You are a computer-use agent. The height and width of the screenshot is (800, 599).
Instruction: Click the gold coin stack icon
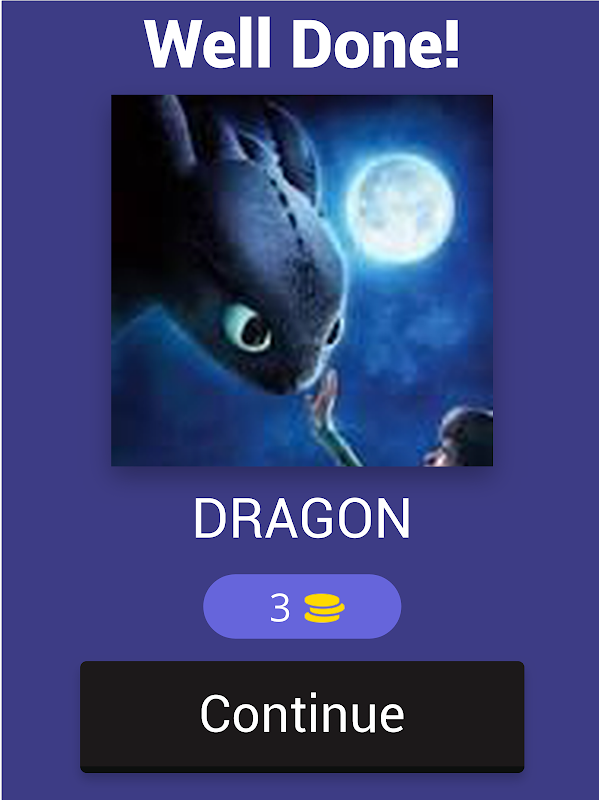pos(324,608)
